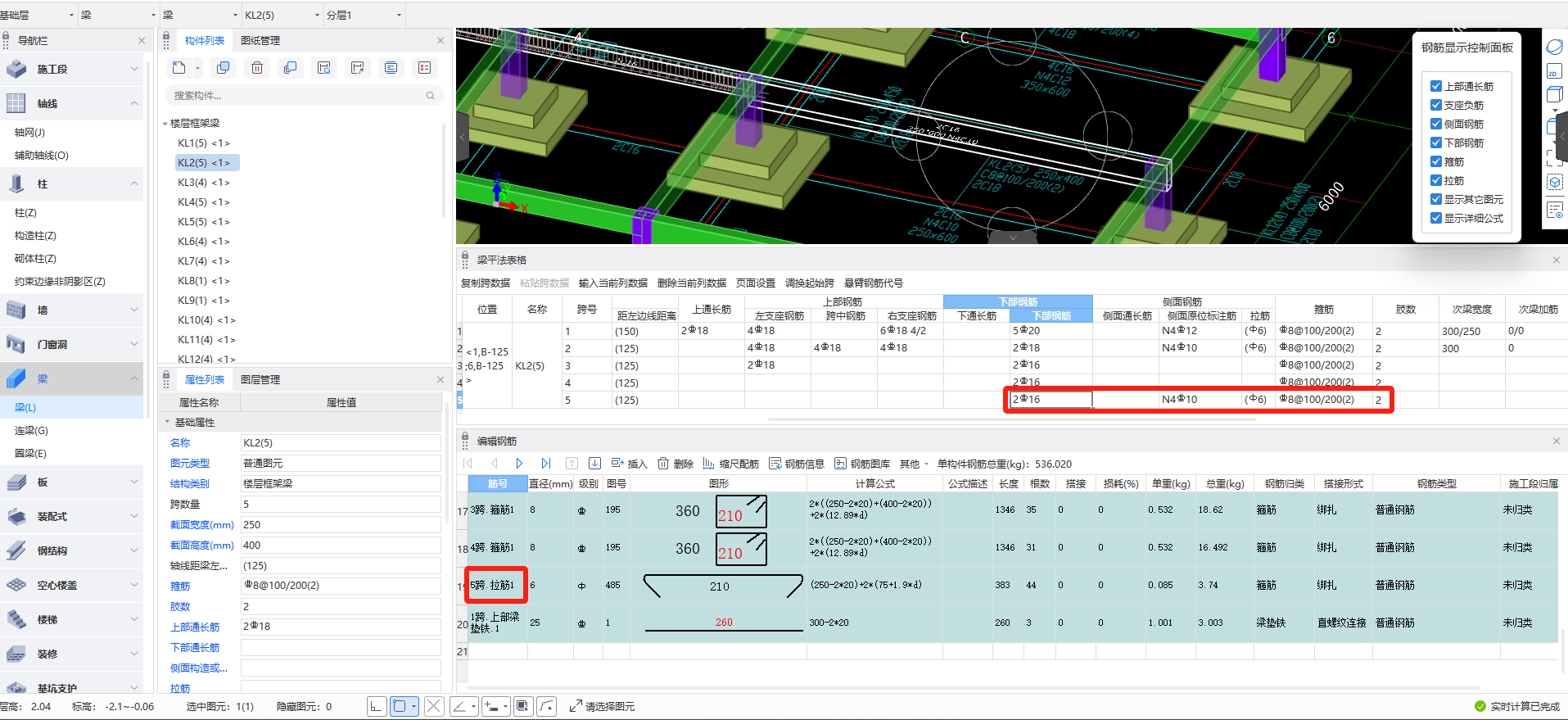The width and height of the screenshot is (1568, 720).
Task: Uncheck 下部钢筋 checkbox
Action: 1436,143
